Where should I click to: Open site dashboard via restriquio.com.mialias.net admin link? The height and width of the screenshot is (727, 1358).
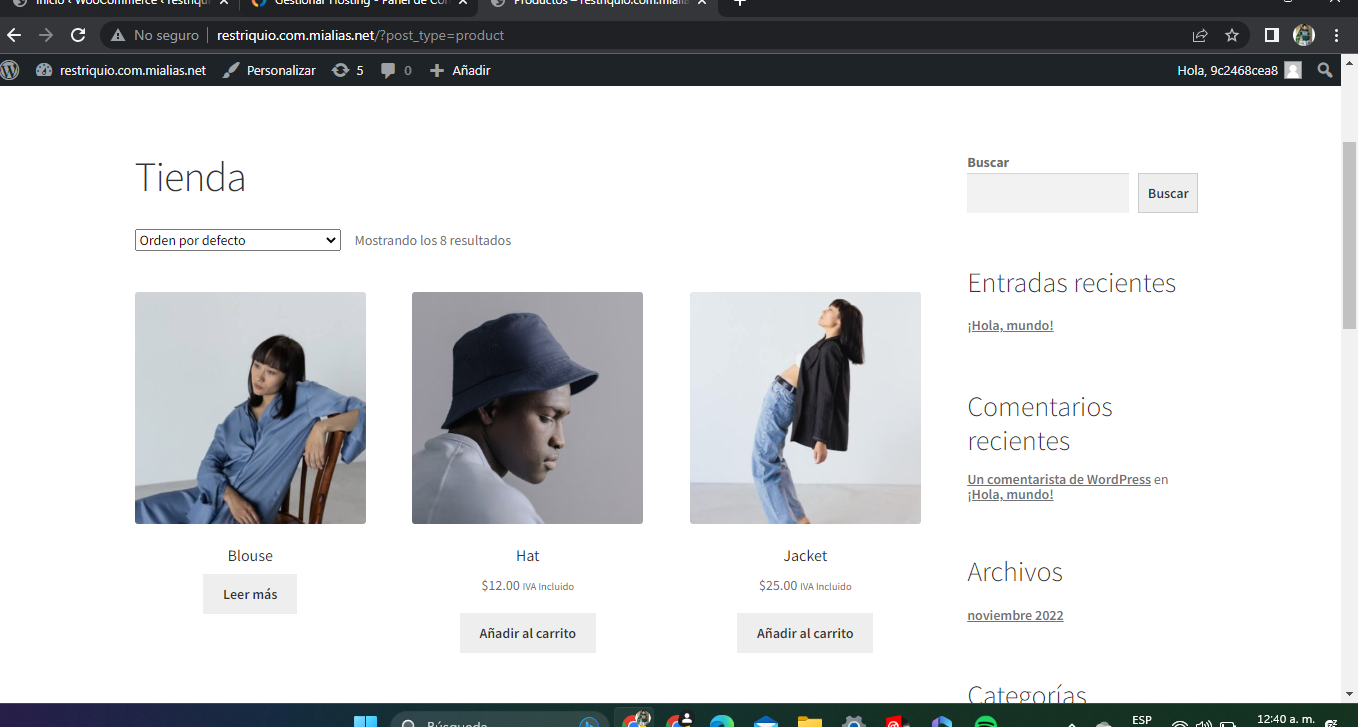click(x=121, y=70)
